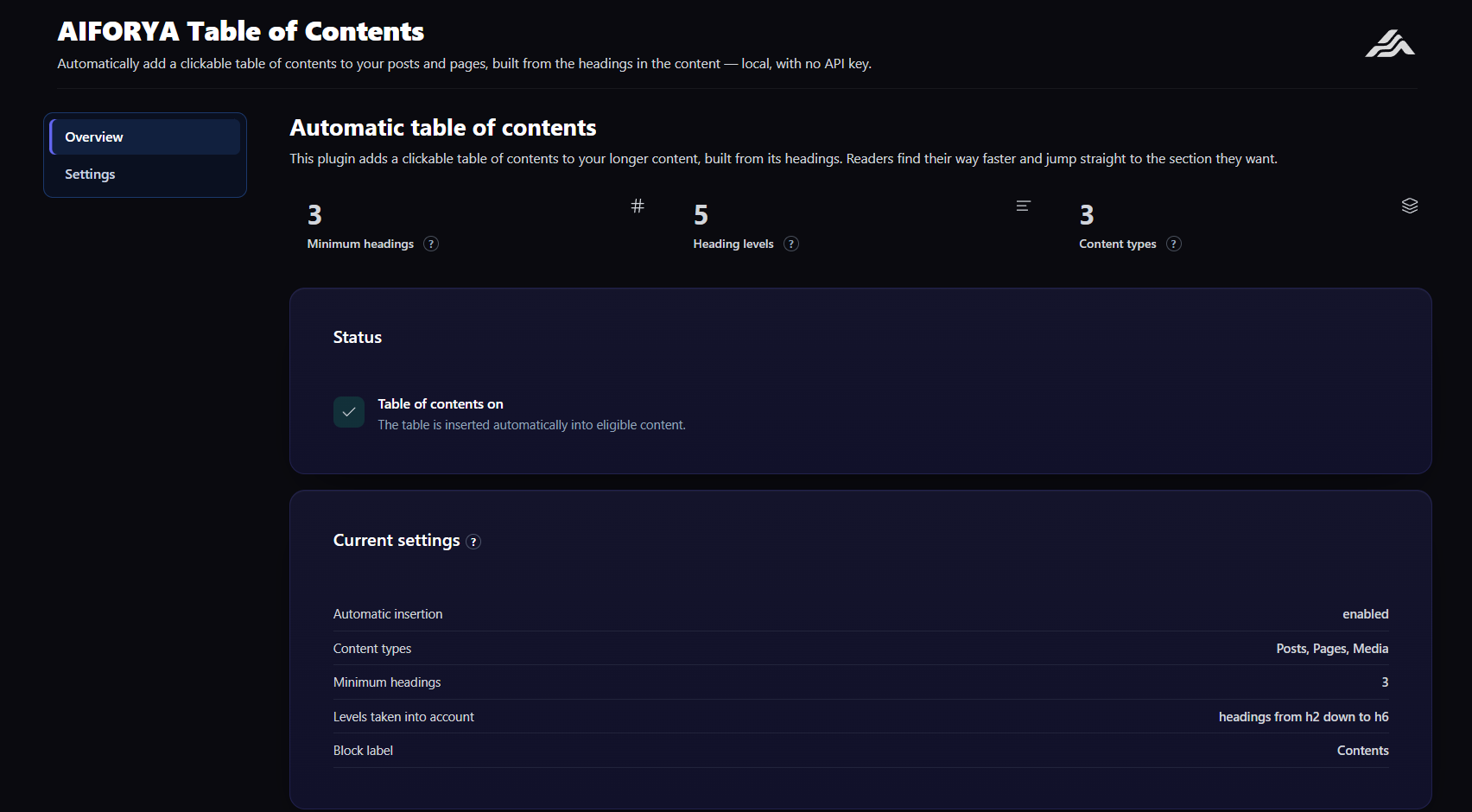Viewport: 1472px width, 812px height.
Task: Click the Automatic insertion row
Action: point(861,614)
